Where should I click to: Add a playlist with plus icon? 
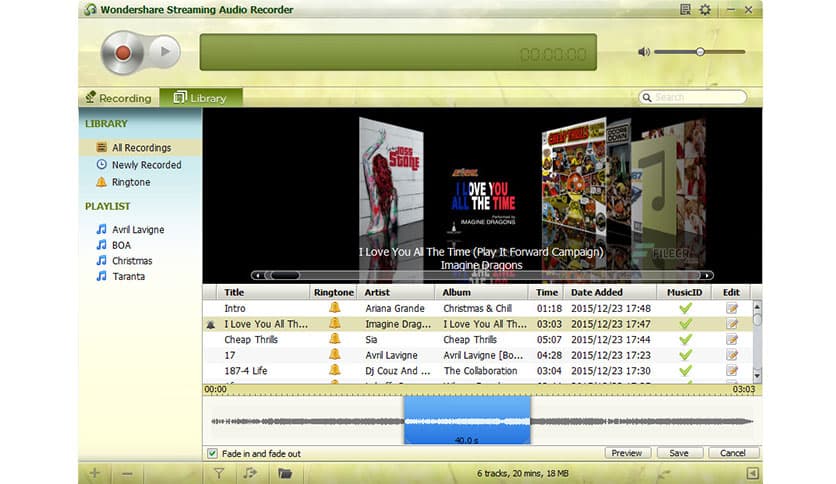[94, 473]
